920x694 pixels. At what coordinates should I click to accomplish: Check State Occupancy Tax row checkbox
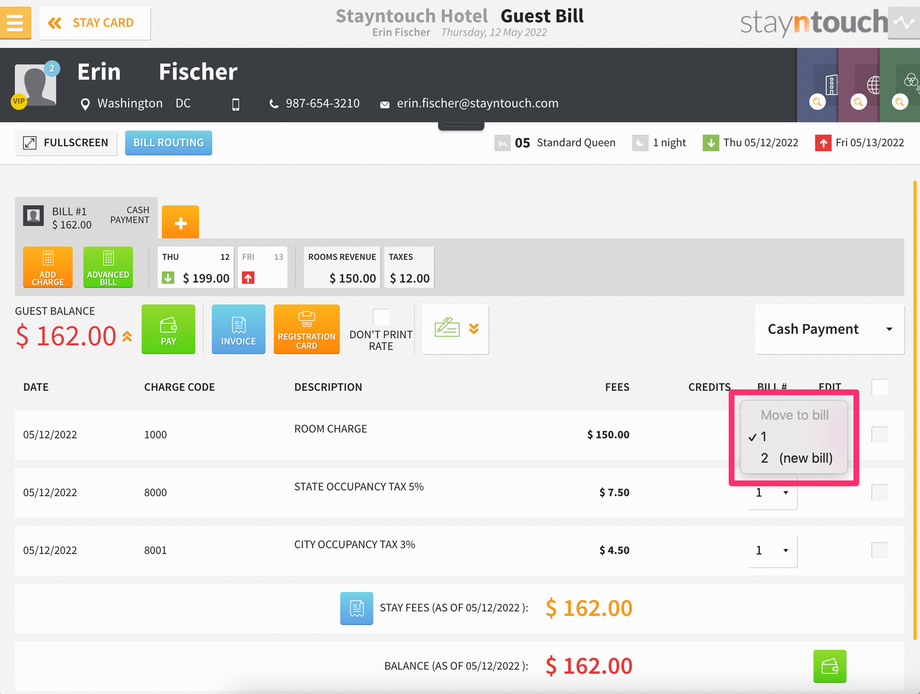pyautogui.click(x=880, y=492)
